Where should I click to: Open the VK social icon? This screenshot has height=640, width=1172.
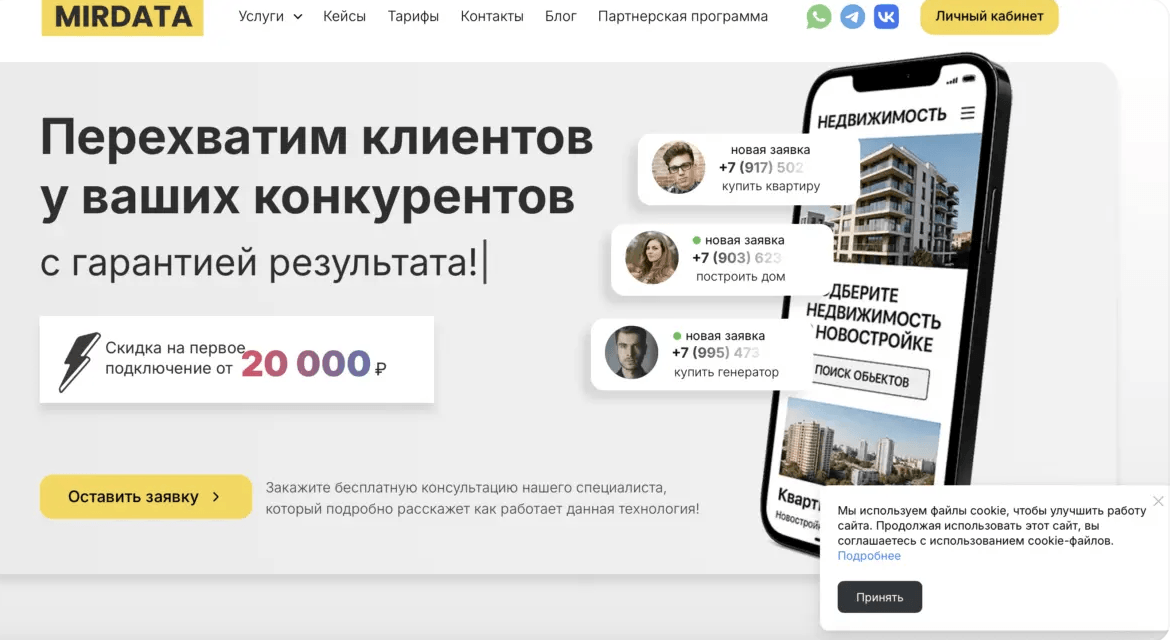(x=886, y=16)
